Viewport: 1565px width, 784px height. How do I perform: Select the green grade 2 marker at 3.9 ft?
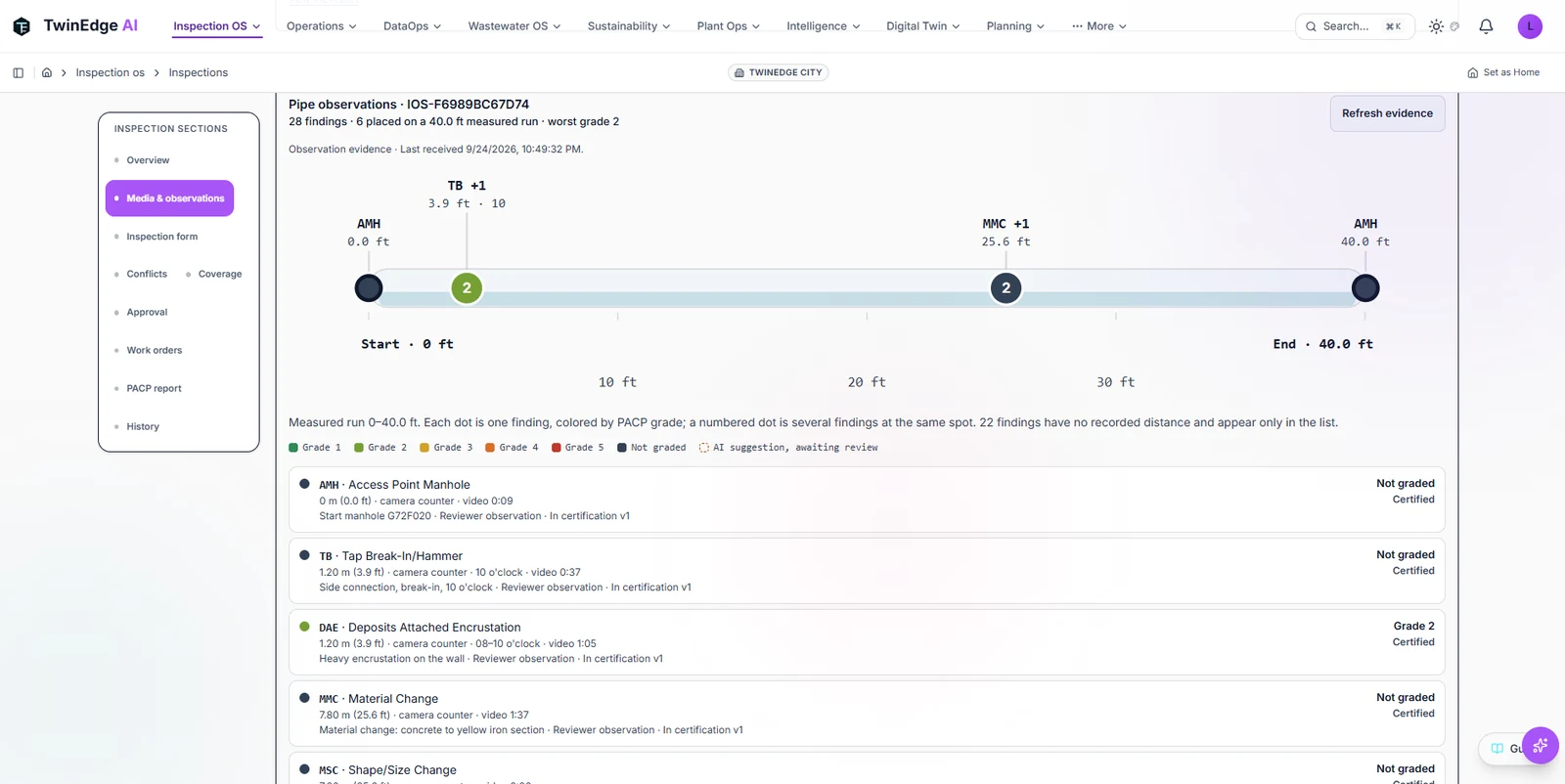(x=467, y=288)
